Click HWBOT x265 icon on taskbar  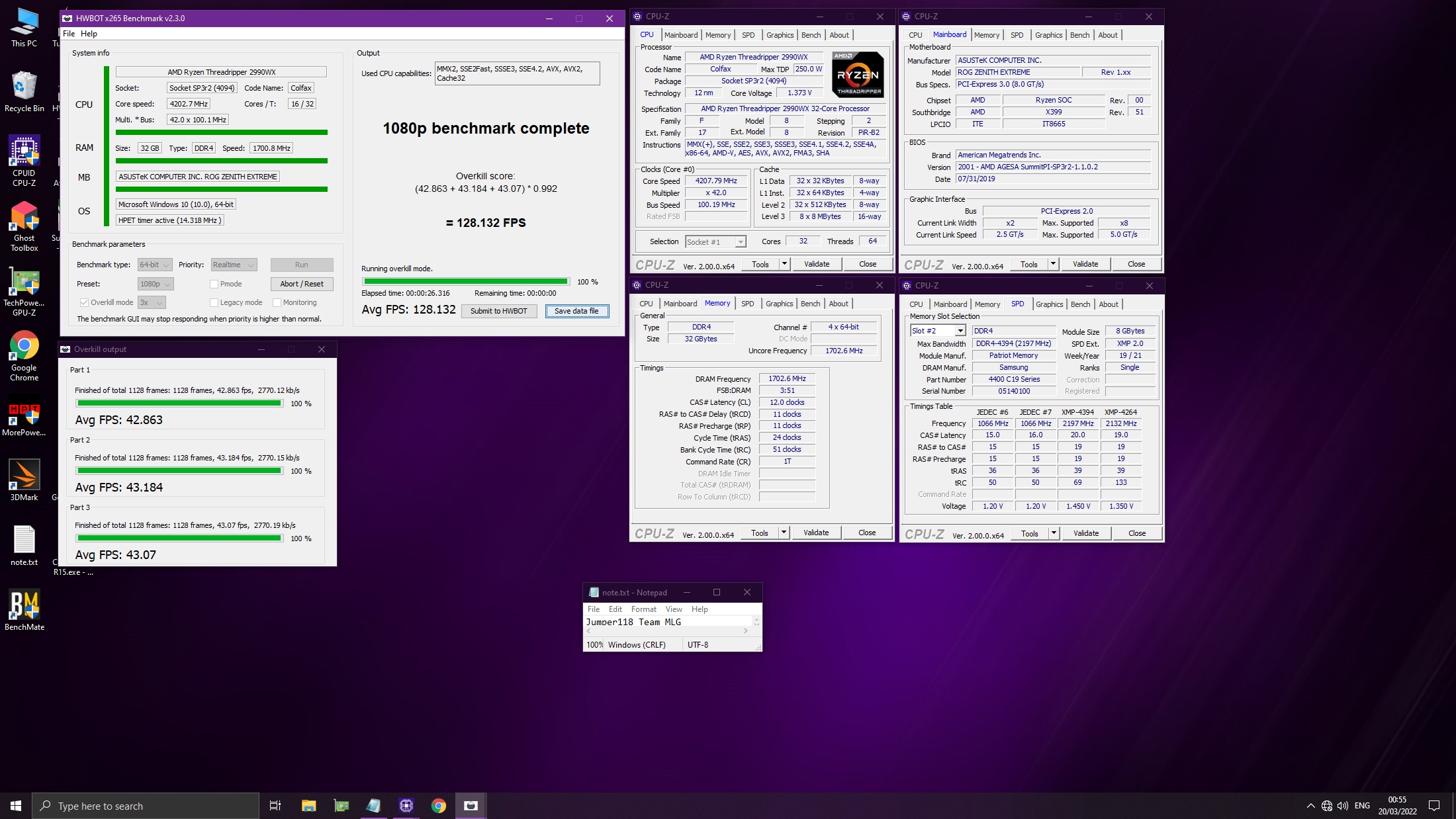471,805
